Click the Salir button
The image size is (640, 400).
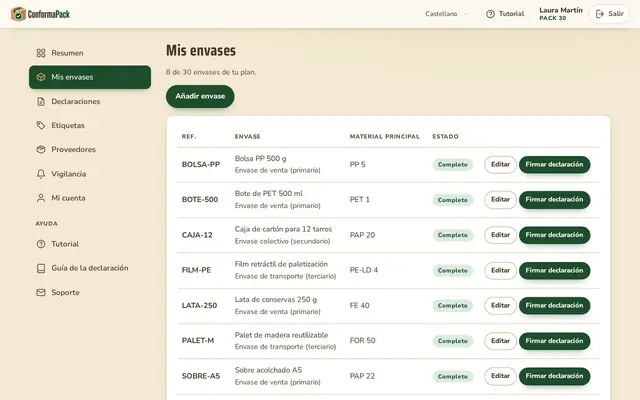609,14
